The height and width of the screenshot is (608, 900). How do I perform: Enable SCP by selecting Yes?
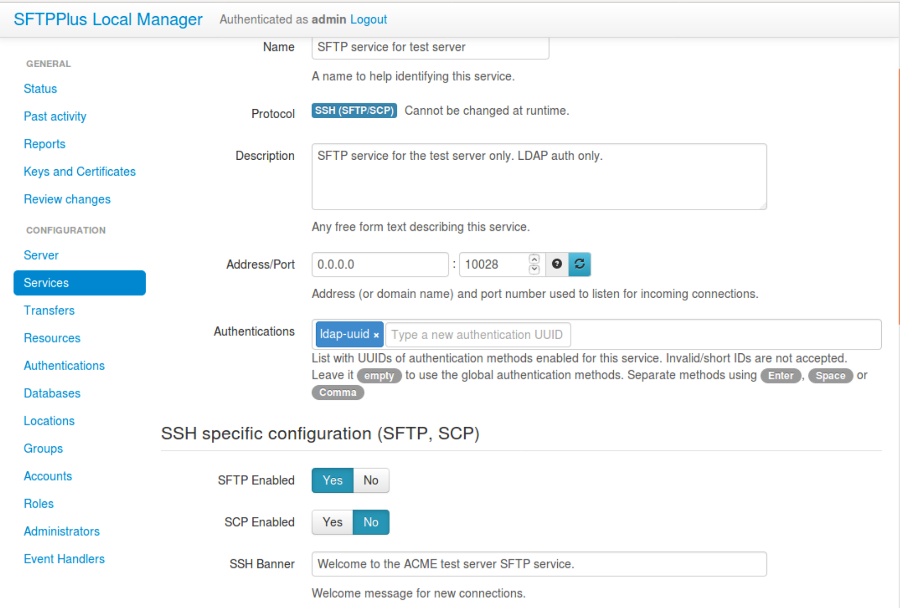[332, 522]
